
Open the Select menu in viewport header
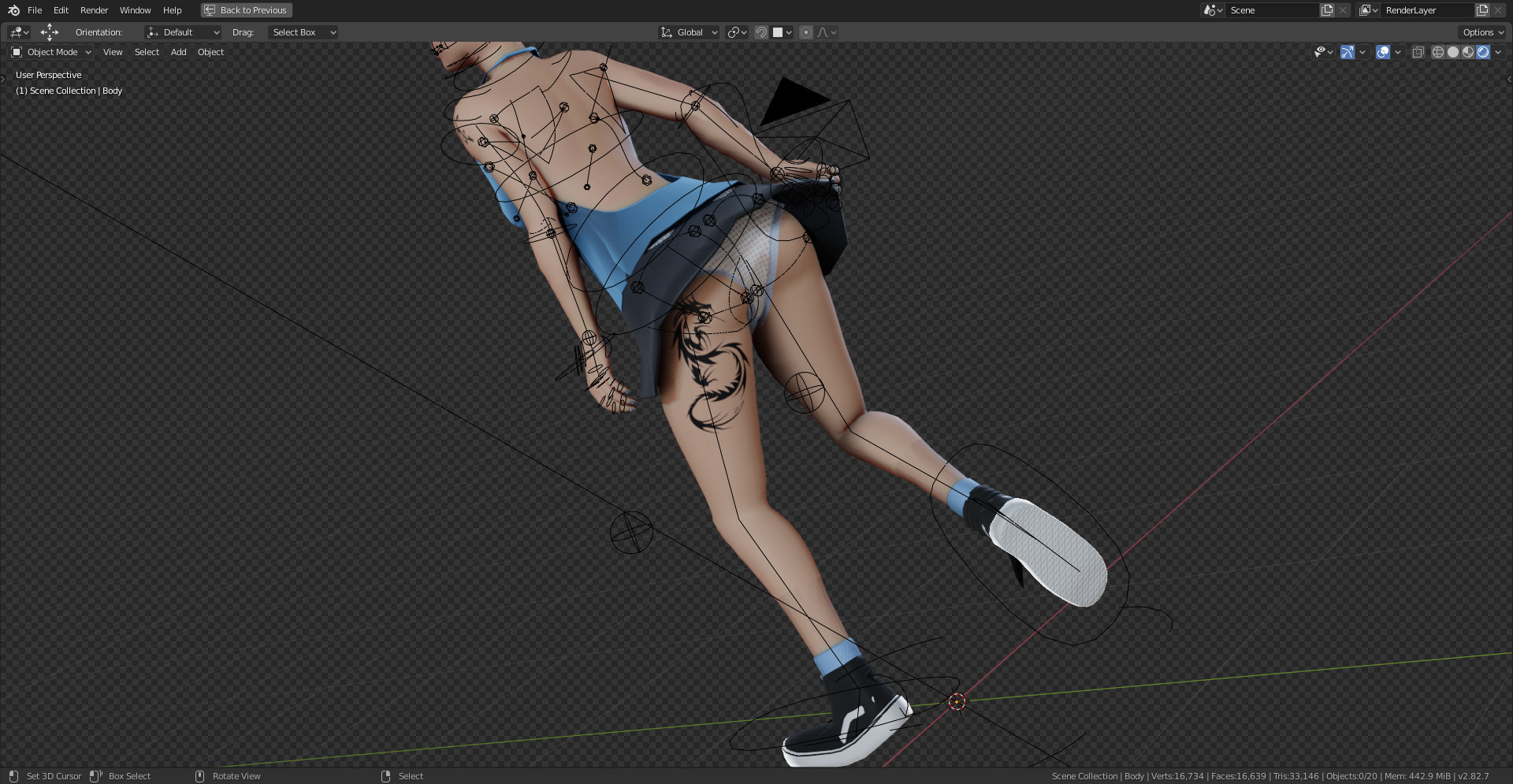(147, 52)
